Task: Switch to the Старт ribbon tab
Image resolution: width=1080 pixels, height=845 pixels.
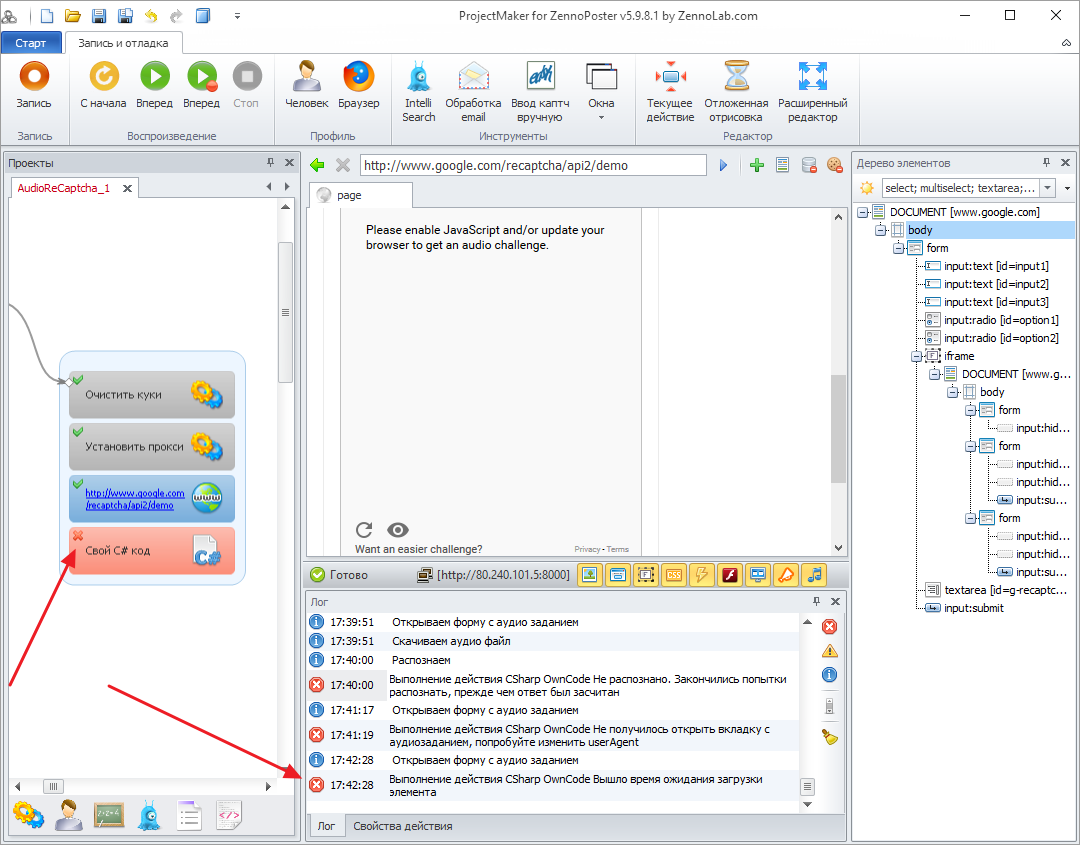Action: click(31, 43)
